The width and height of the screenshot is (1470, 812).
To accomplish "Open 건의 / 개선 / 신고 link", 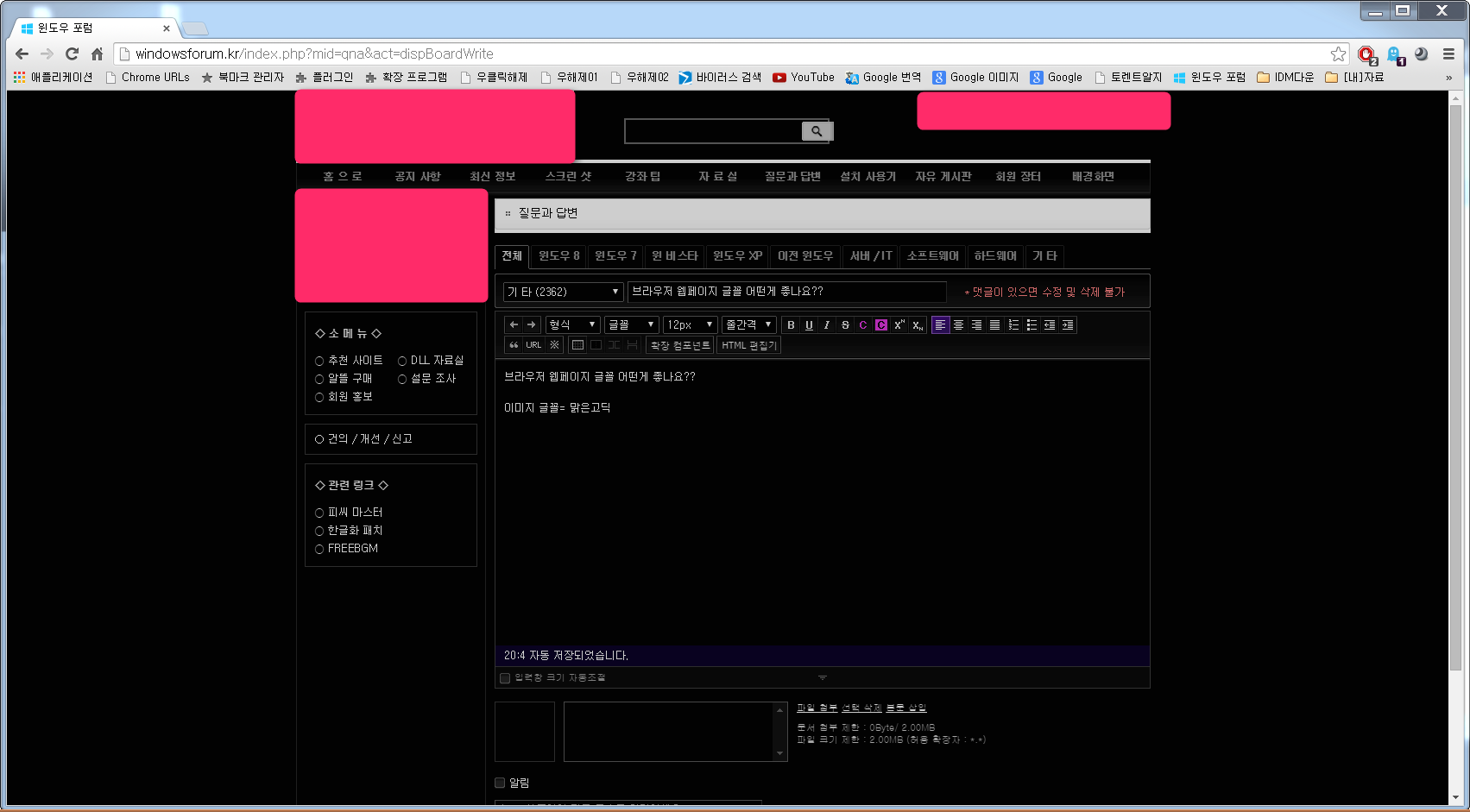I will (x=369, y=439).
